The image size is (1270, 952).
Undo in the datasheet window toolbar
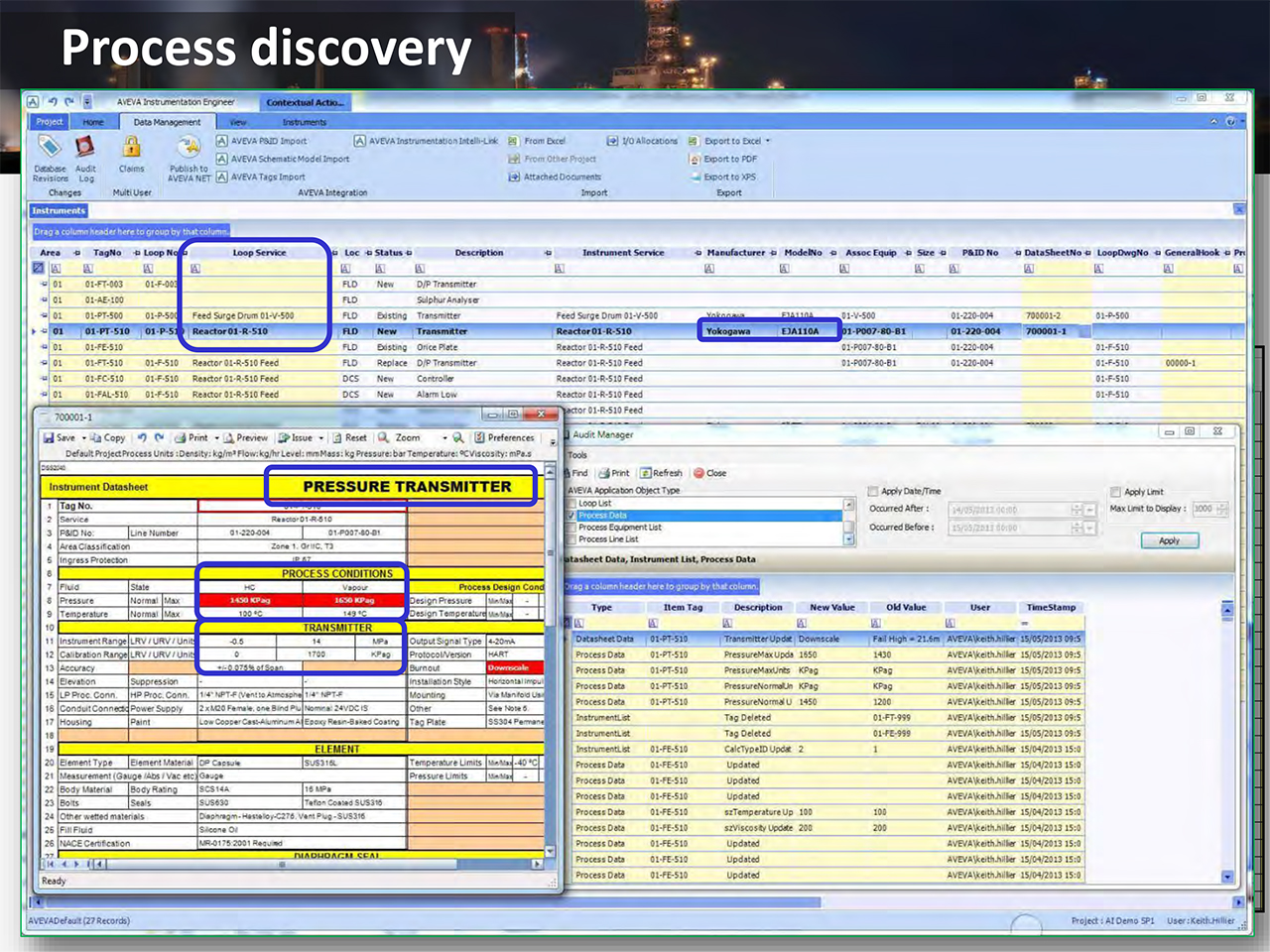143,437
